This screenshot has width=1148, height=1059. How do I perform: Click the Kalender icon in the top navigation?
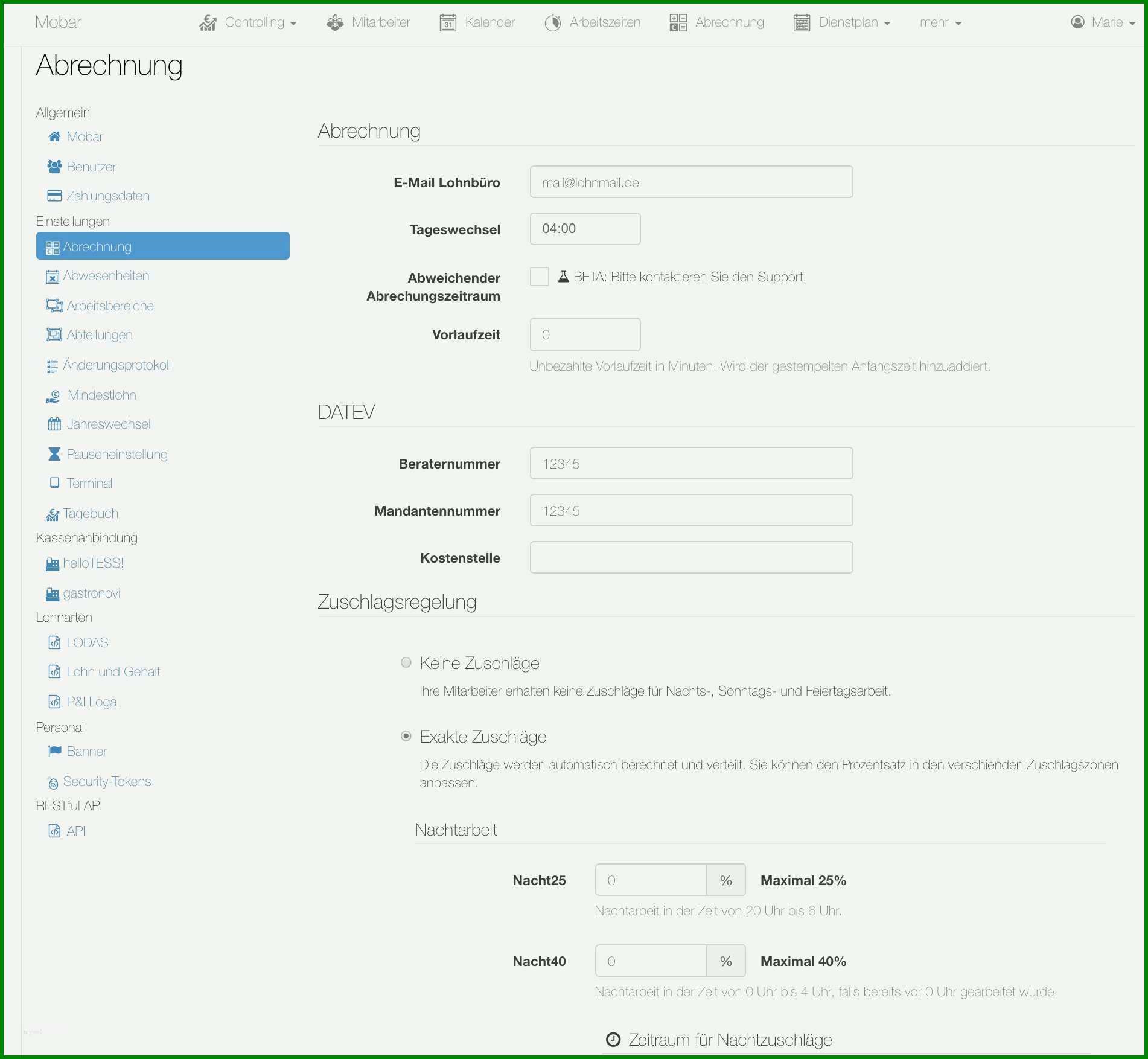tap(448, 23)
